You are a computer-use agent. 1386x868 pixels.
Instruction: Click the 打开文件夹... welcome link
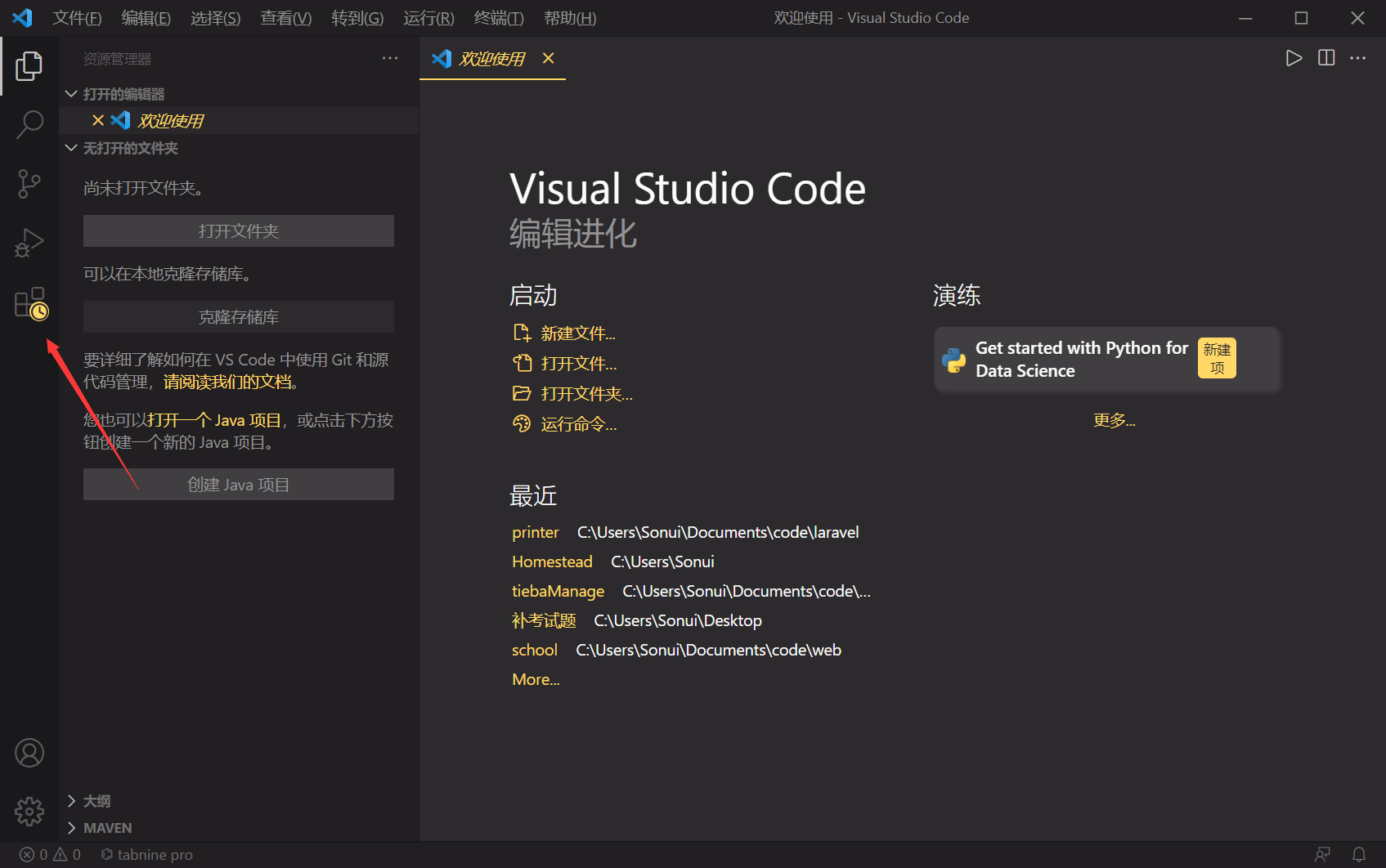[x=587, y=394]
